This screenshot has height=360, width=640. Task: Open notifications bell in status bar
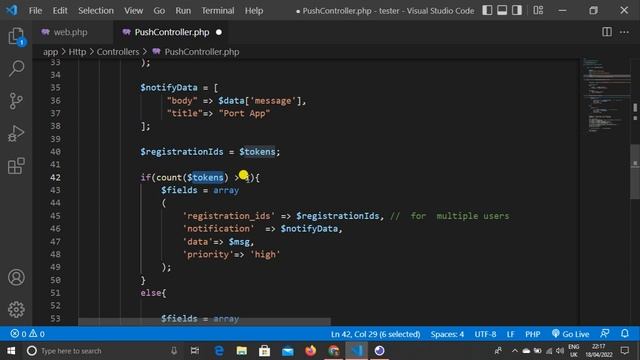click(625, 333)
